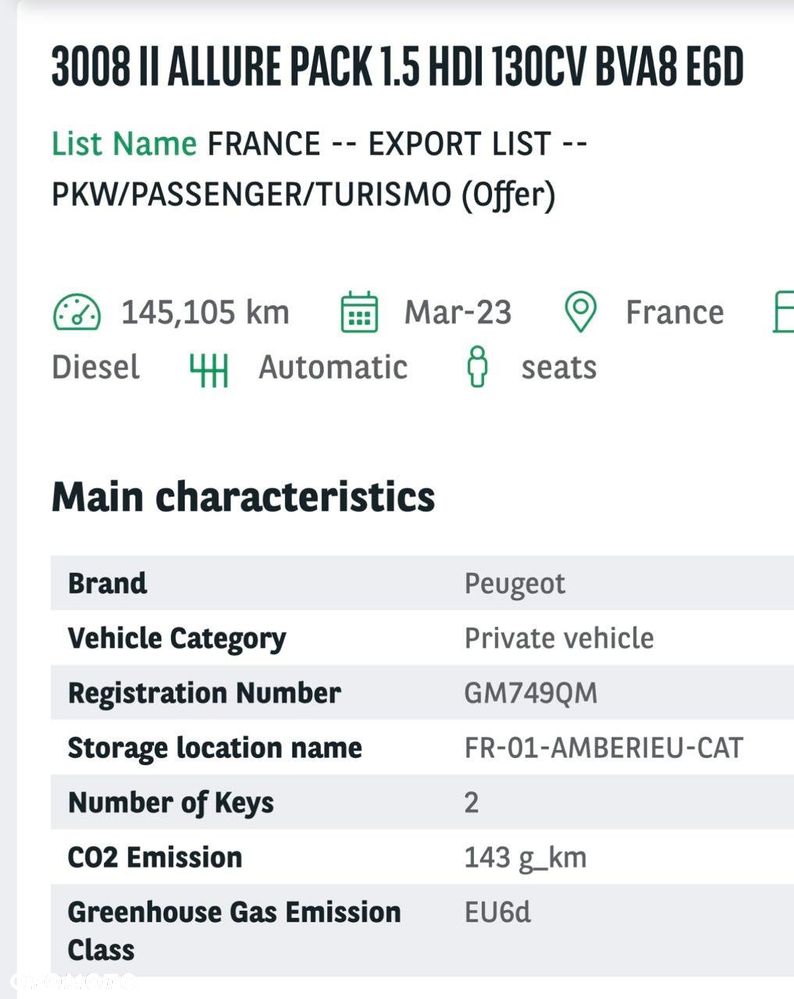This screenshot has height=999, width=794.
Task: Click the CO2 Emission label
Action: [155, 858]
